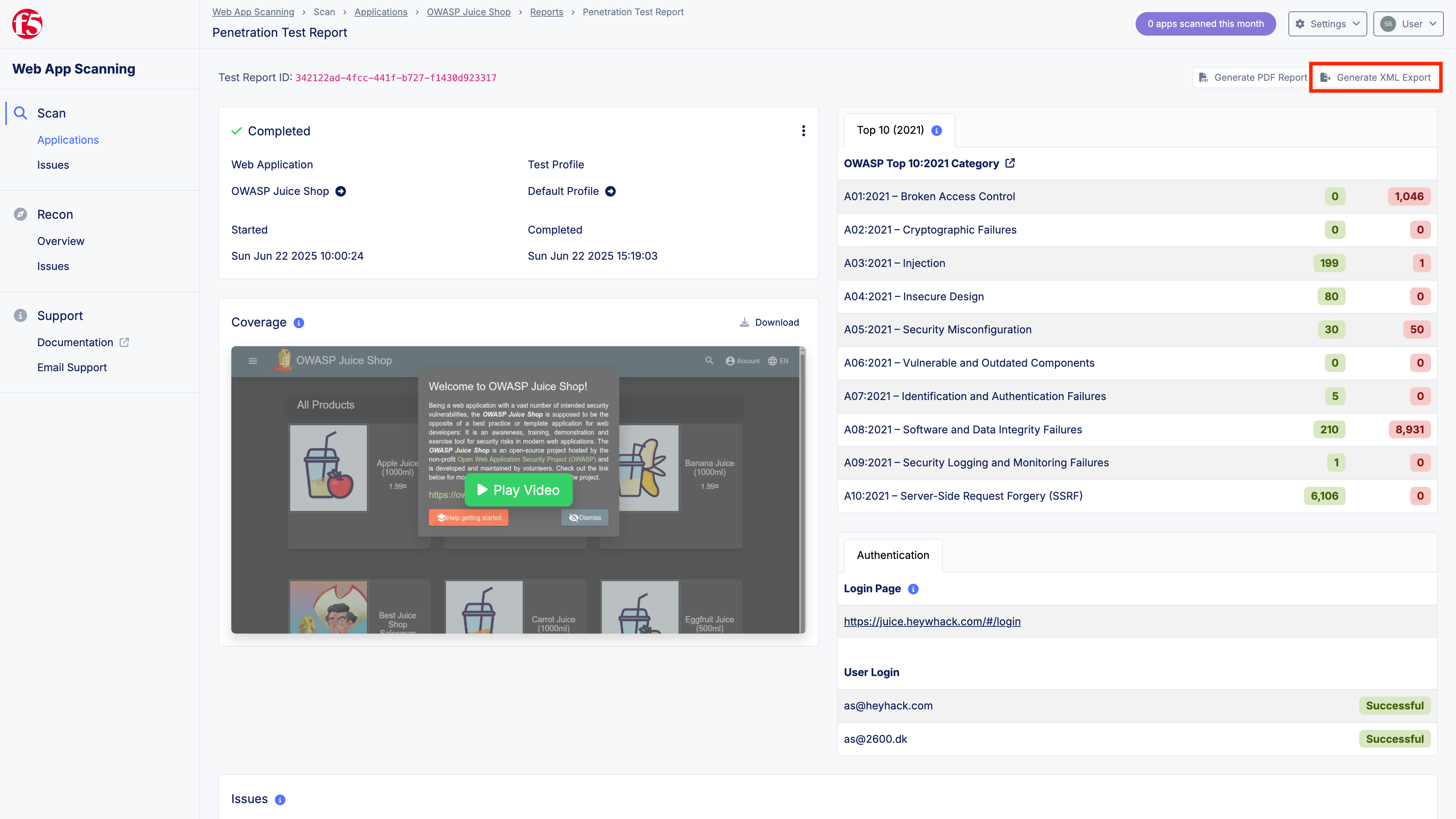This screenshot has width=1456, height=819.
Task: Open the three-dot report options menu
Action: click(803, 131)
